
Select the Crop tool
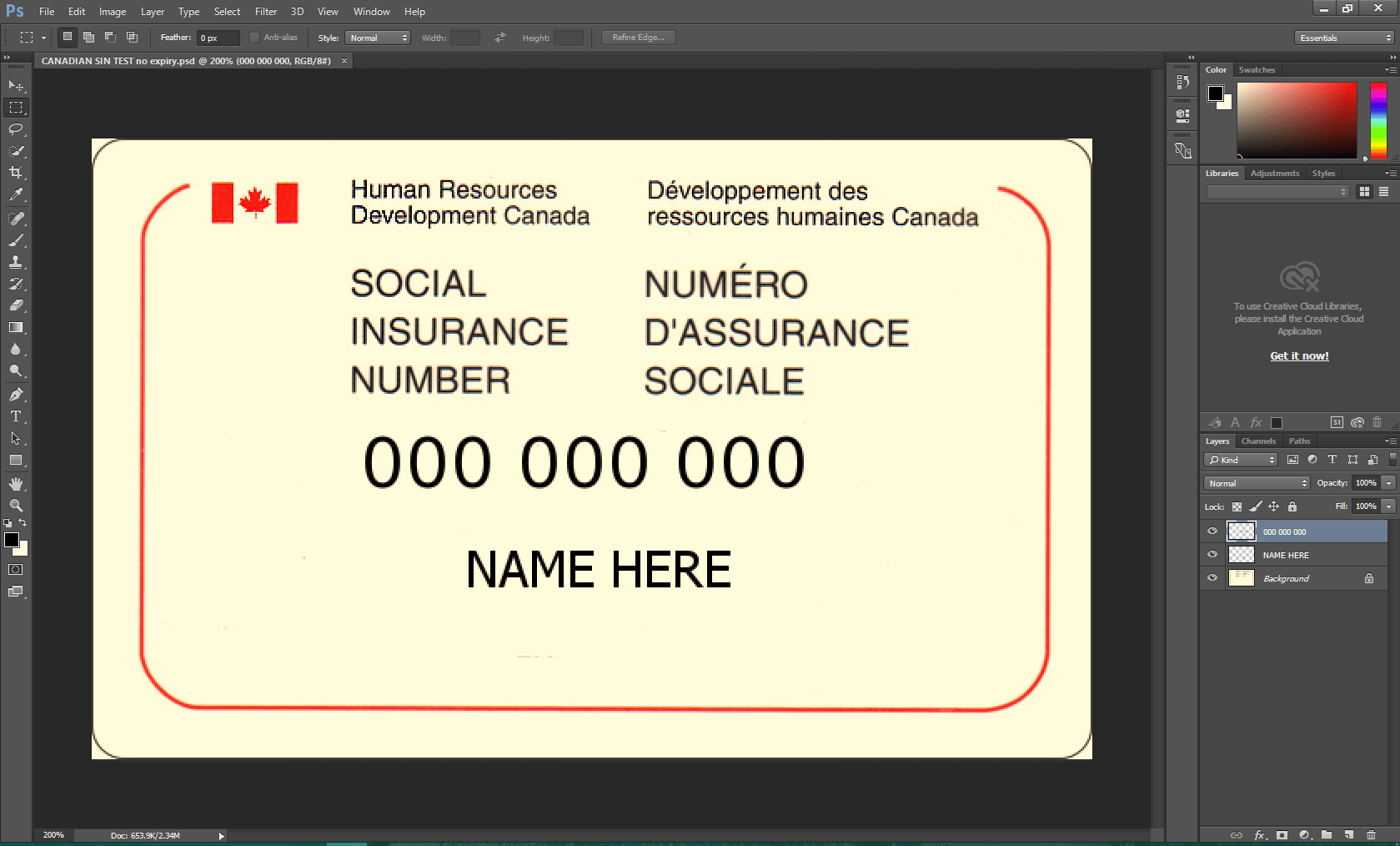[15, 174]
